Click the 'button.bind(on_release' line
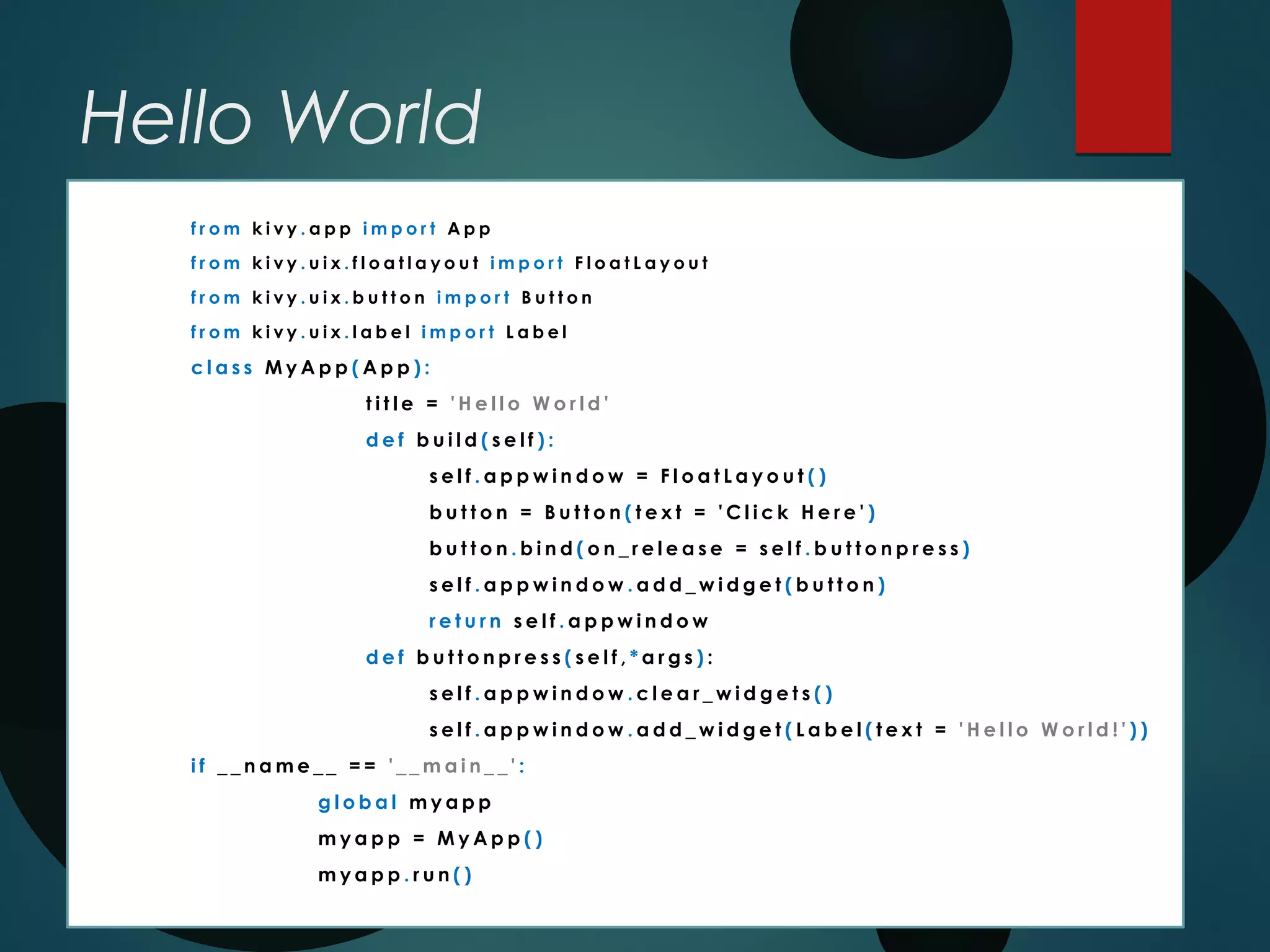1270x952 pixels. [x=699, y=549]
